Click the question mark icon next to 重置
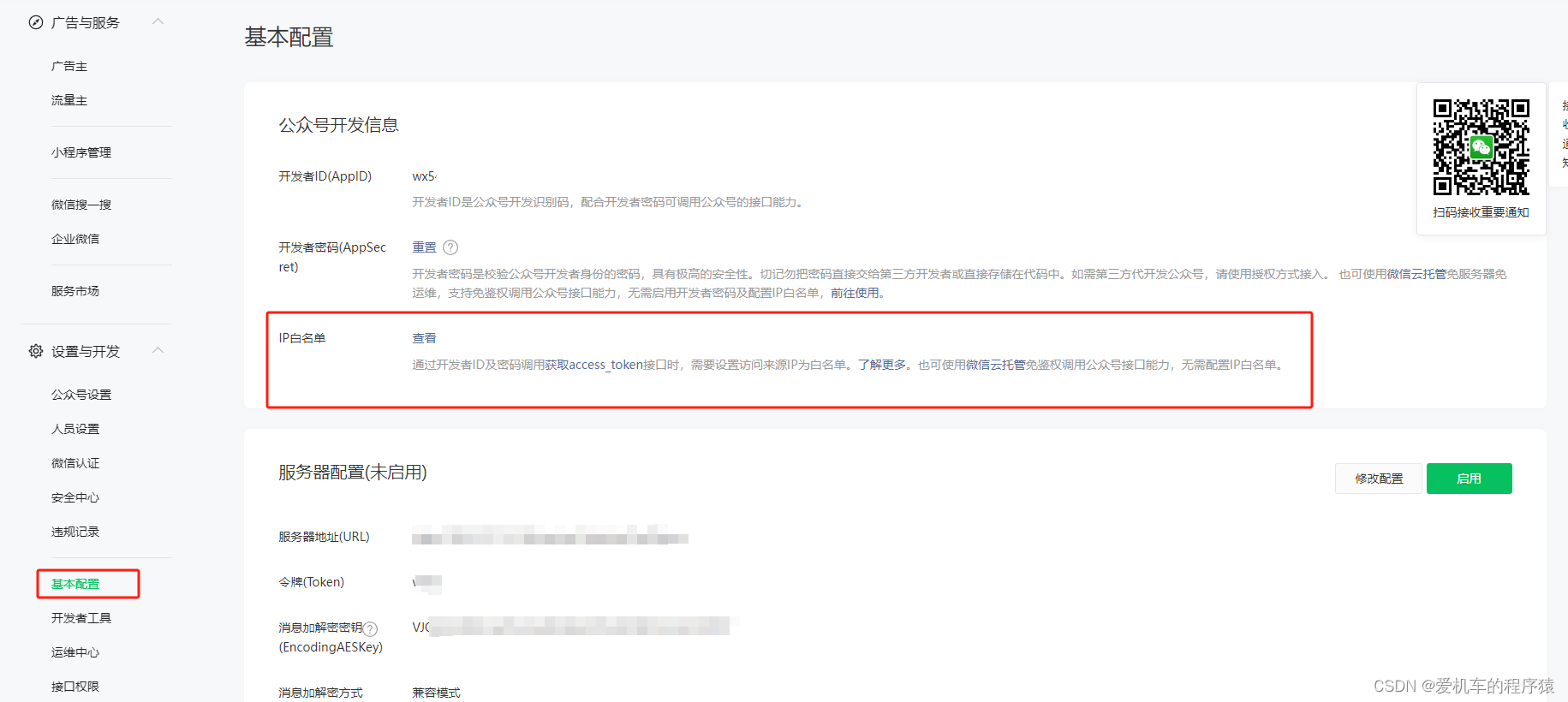Image resolution: width=1568 pixels, height=702 pixels. click(450, 247)
